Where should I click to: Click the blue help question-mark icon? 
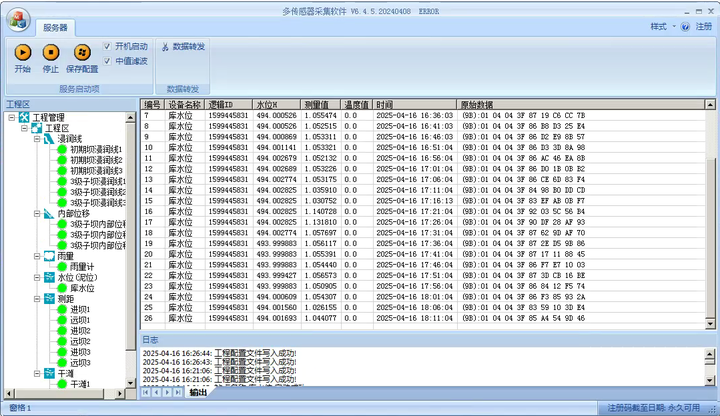(685, 27)
